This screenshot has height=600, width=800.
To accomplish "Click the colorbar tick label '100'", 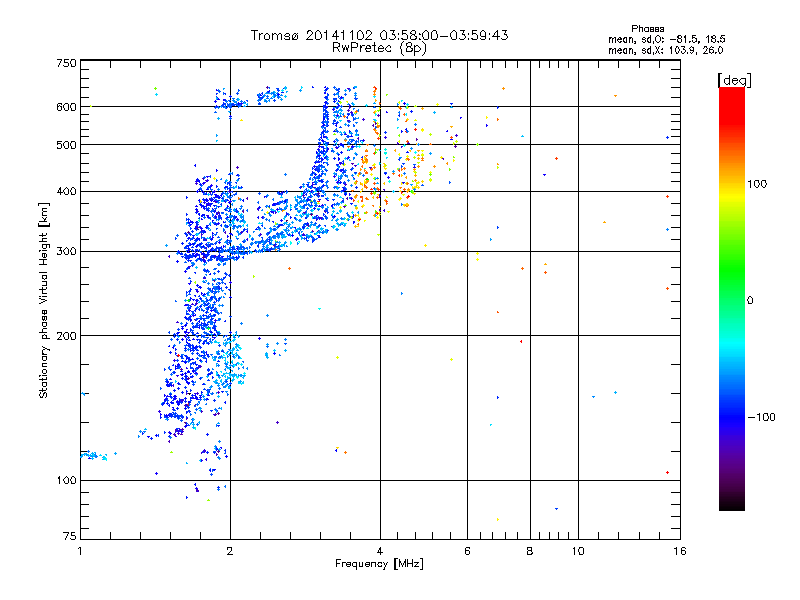I will coord(757,184).
